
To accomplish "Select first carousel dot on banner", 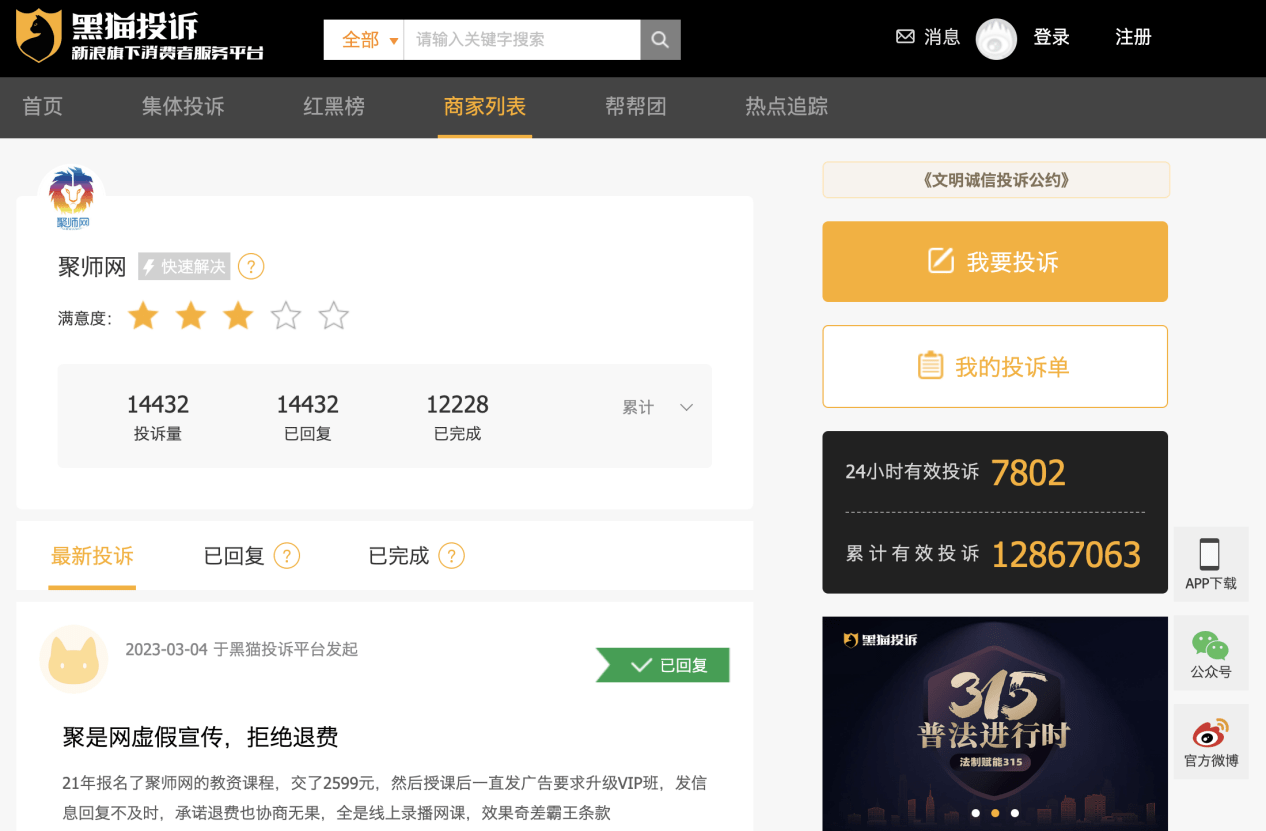I will tap(975, 813).
